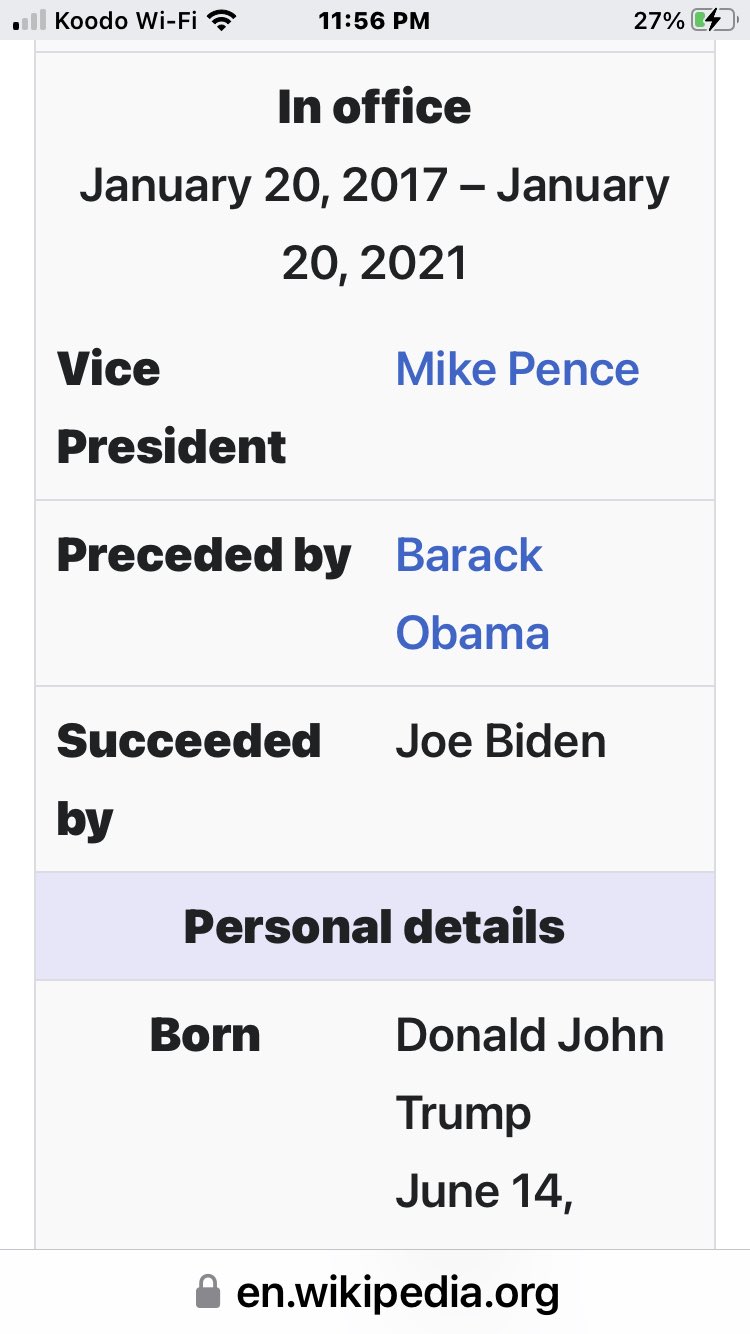Tap the June 14 birth date text
Image resolution: width=750 pixels, height=1334 pixels.
484,1191
